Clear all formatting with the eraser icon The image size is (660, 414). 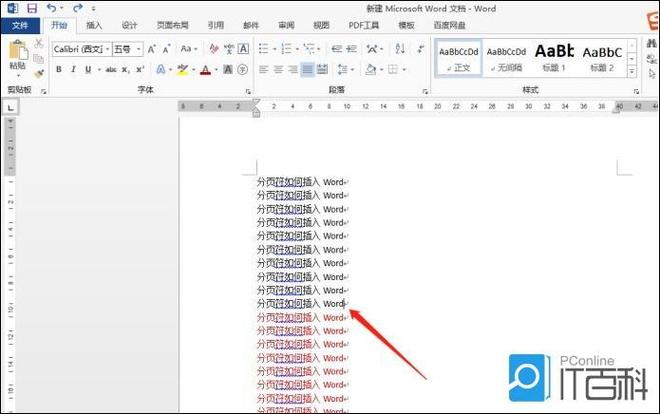click(x=214, y=49)
